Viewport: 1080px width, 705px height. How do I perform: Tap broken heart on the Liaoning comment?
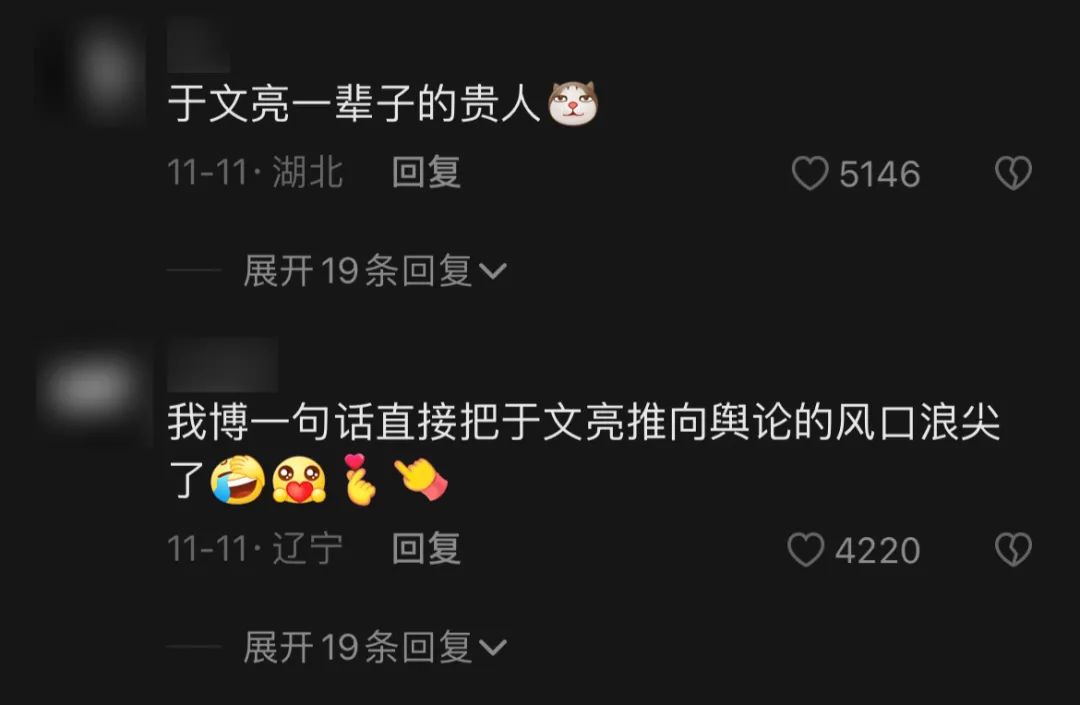[x=1013, y=549]
